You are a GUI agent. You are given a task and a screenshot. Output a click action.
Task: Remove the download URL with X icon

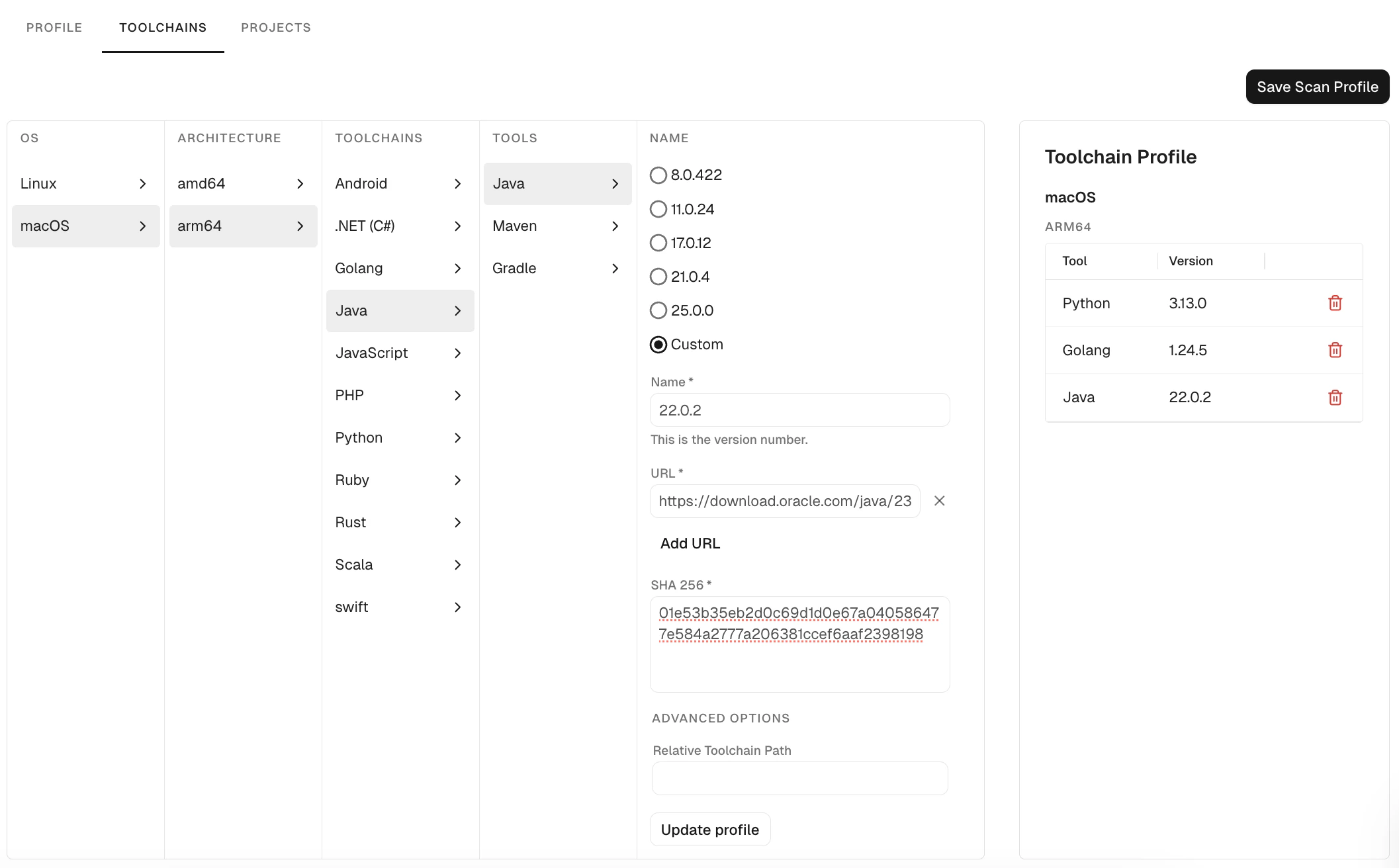(x=939, y=501)
